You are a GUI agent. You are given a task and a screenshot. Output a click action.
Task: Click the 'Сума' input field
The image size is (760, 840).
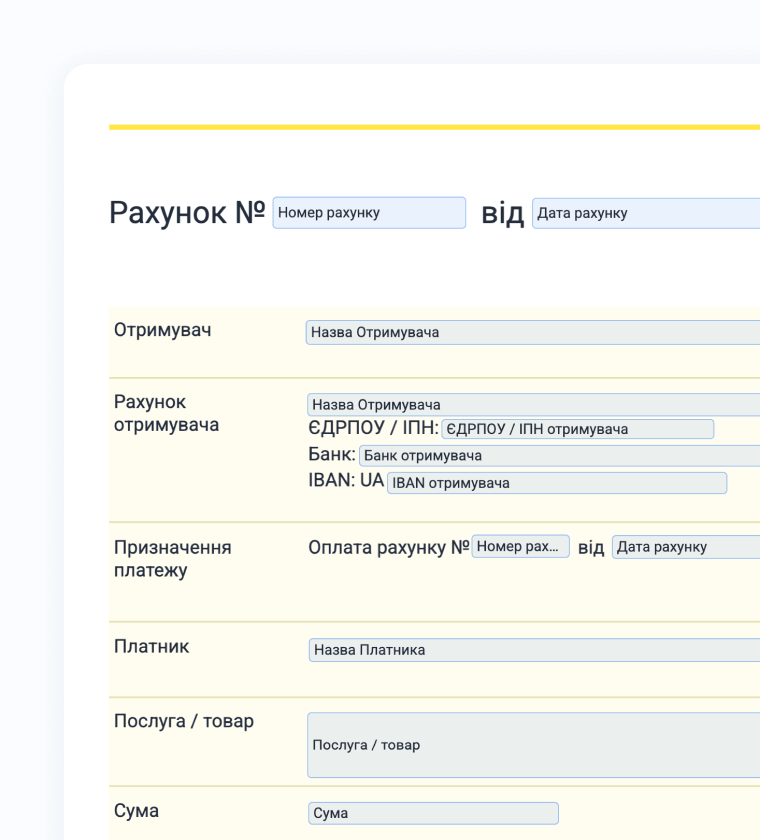click(433, 813)
